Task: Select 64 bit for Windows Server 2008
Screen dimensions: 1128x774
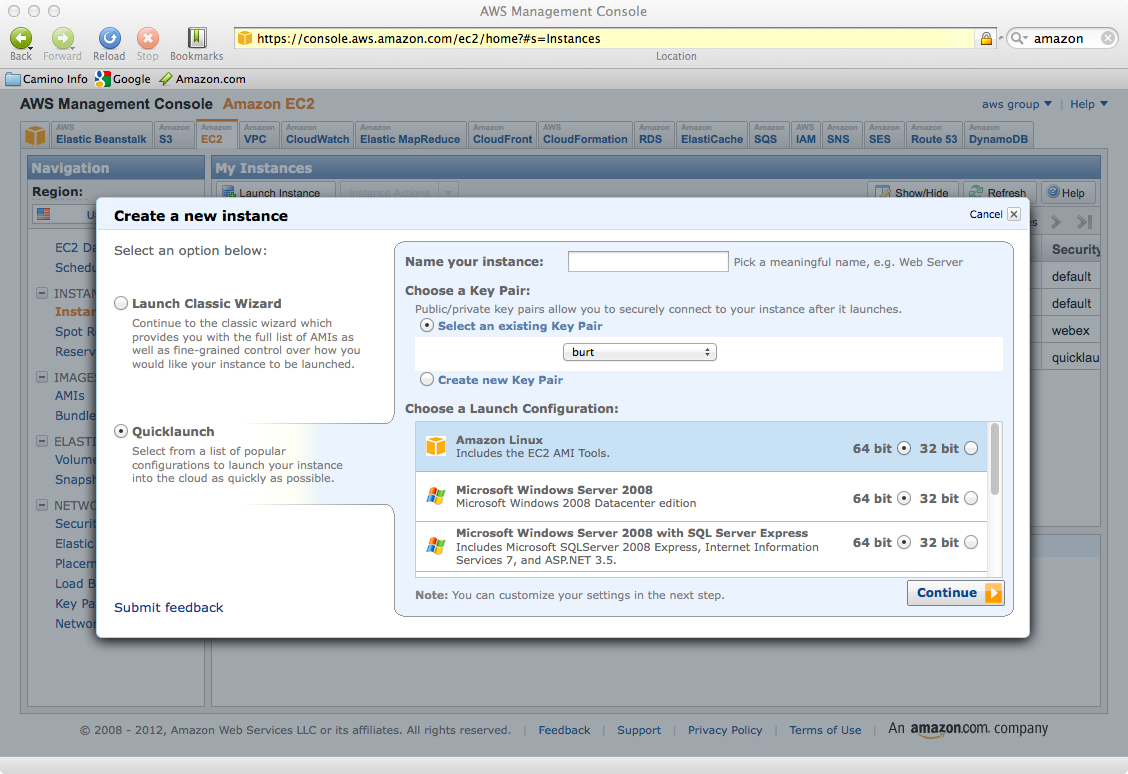Action: [904, 498]
